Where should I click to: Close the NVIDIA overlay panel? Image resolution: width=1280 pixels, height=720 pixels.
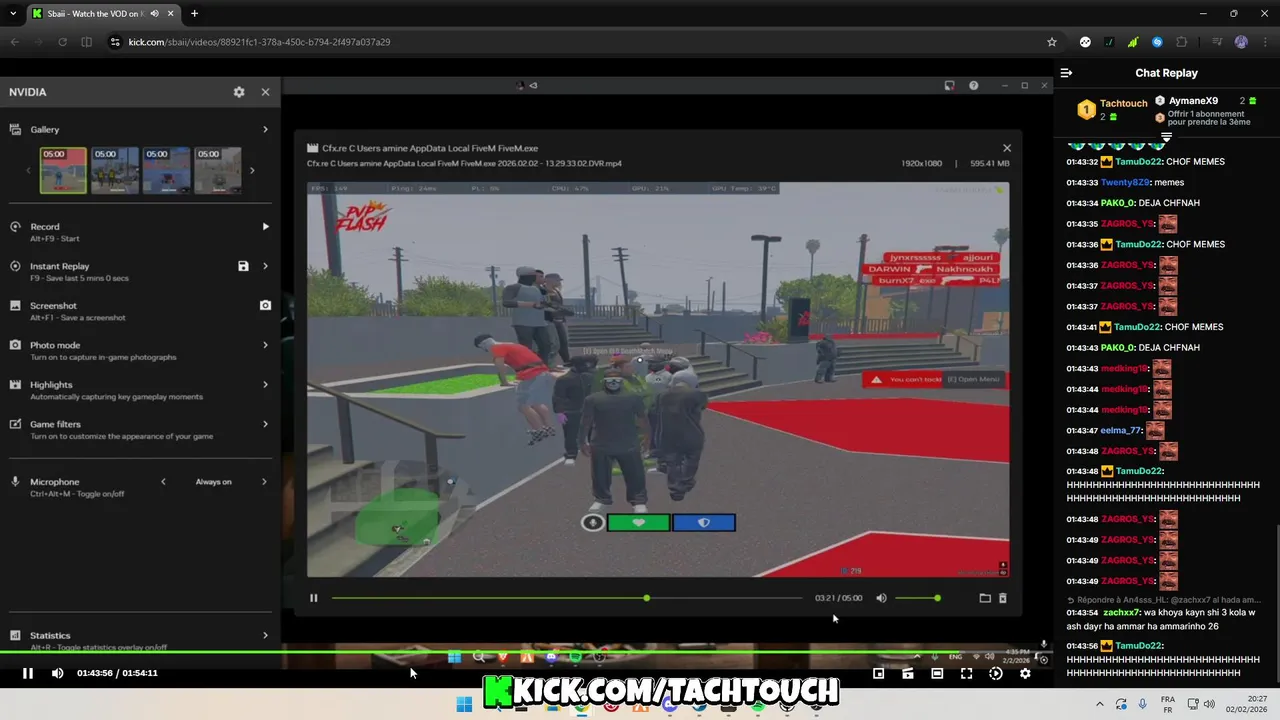(x=265, y=92)
